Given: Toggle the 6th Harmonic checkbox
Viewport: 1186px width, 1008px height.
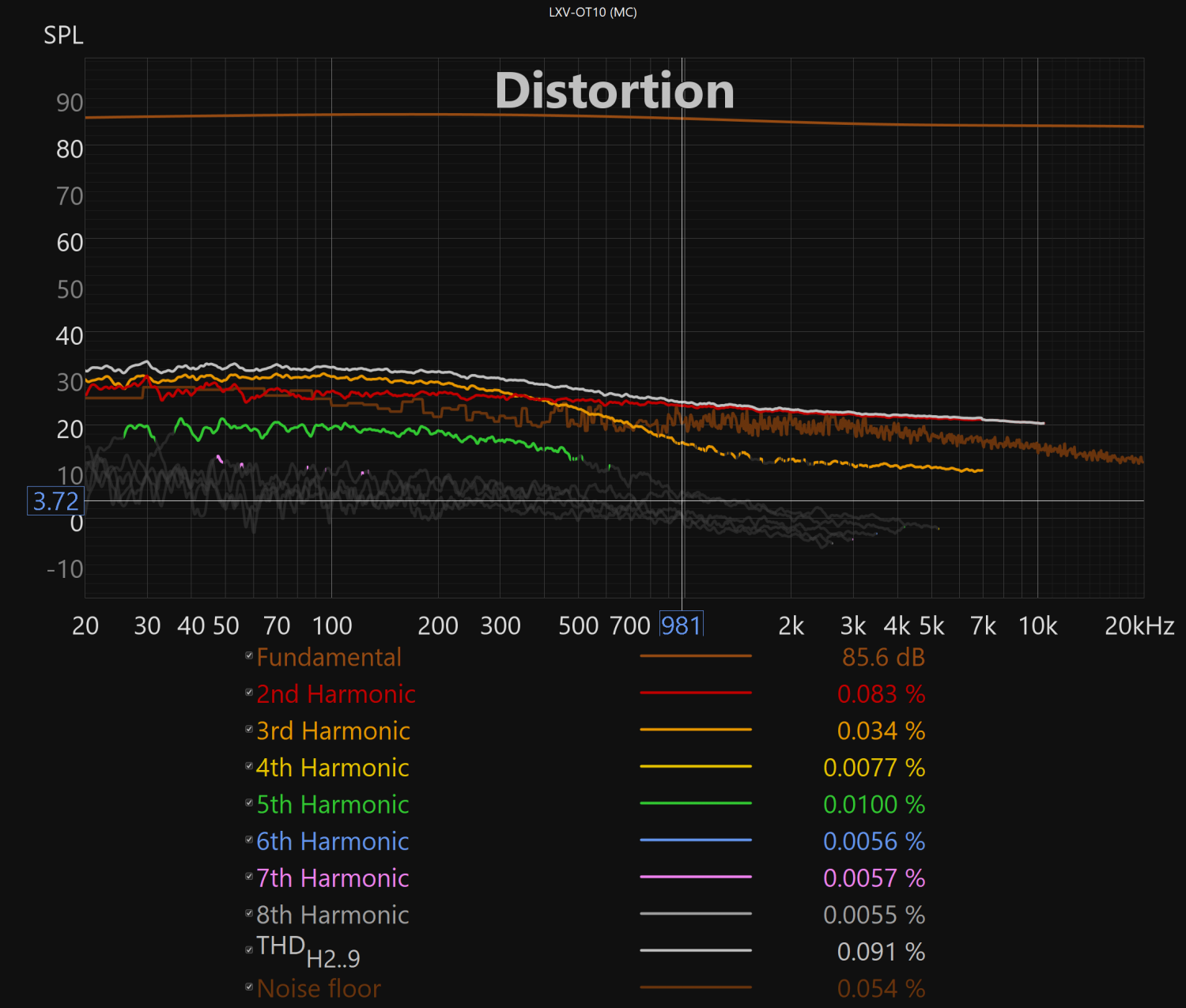Looking at the screenshot, I should [249, 840].
